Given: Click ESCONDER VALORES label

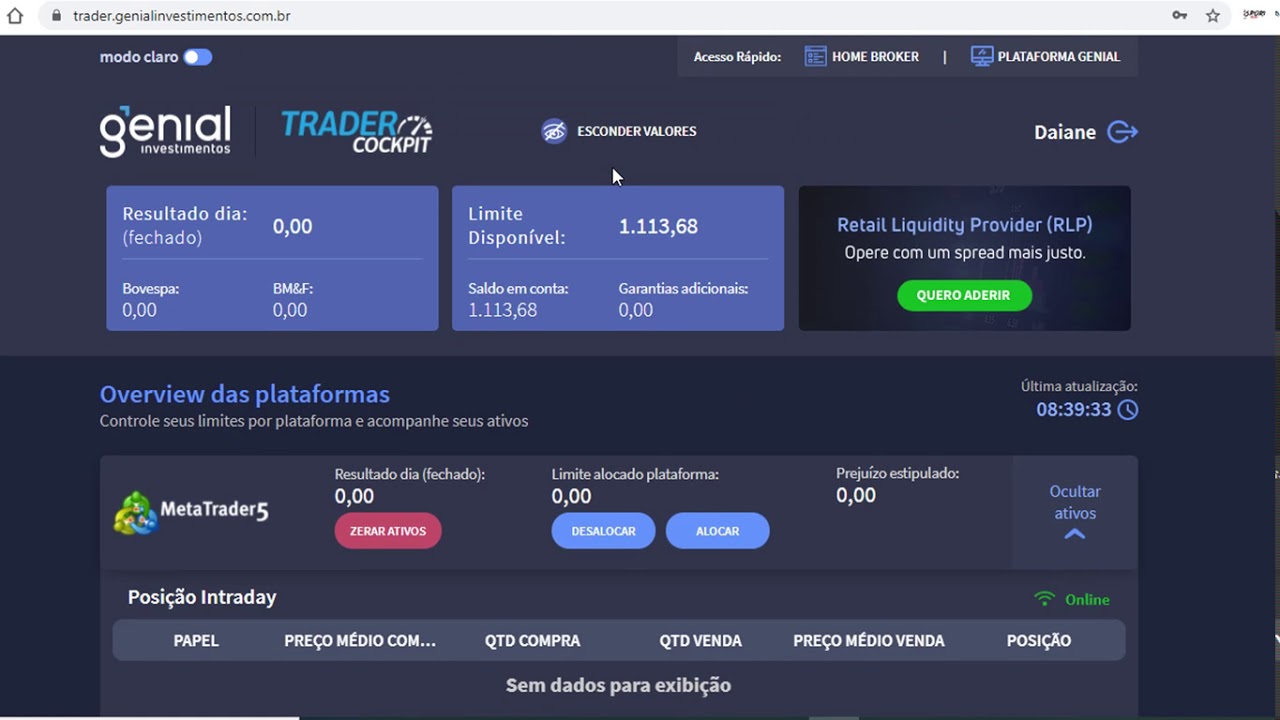Looking at the screenshot, I should pos(636,131).
